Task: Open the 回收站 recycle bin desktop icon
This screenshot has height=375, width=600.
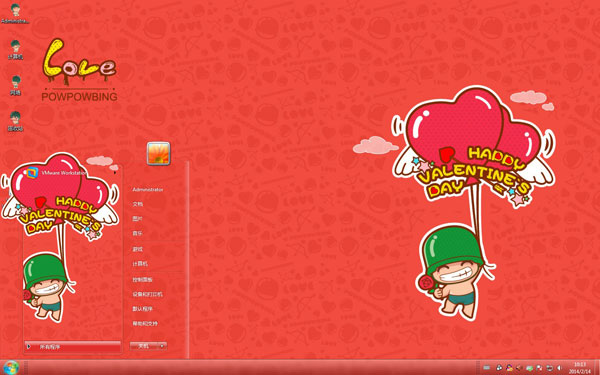Action: [15, 122]
